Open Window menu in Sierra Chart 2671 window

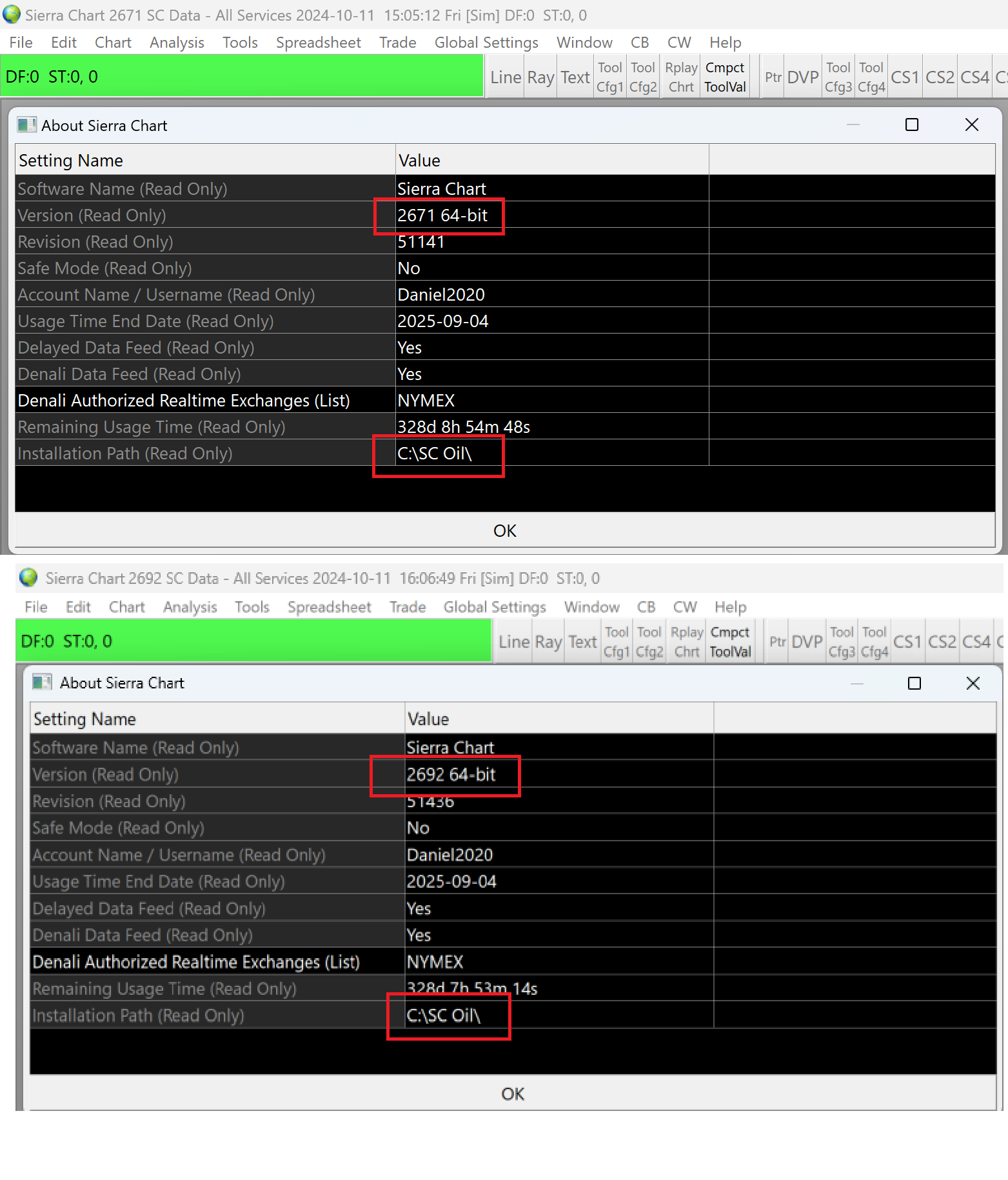[584, 43]
